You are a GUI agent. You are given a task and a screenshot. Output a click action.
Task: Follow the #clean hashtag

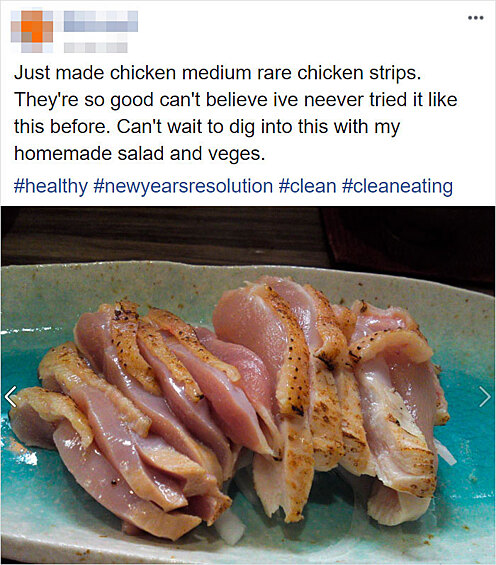pos(307,186)
